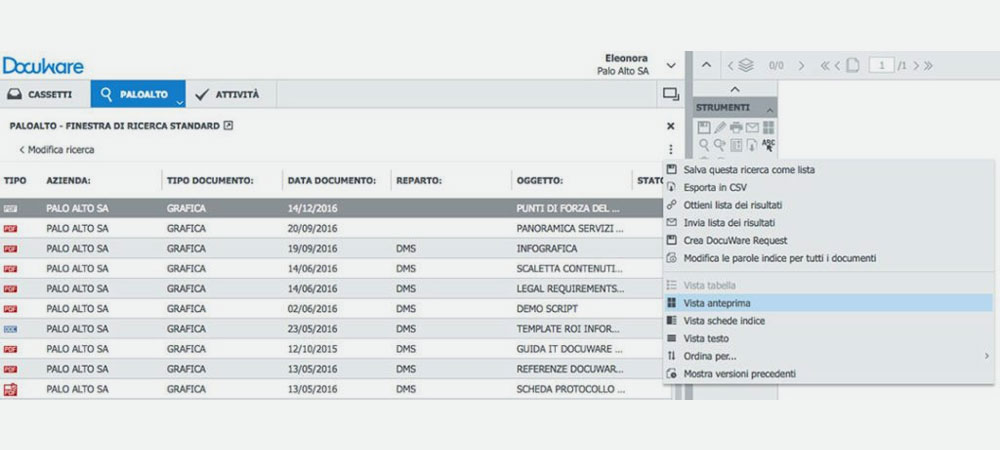This screenshot has width=1000, height=450.
Task: Click previous stack arrow before layers icon
Action: click(731, 66)
